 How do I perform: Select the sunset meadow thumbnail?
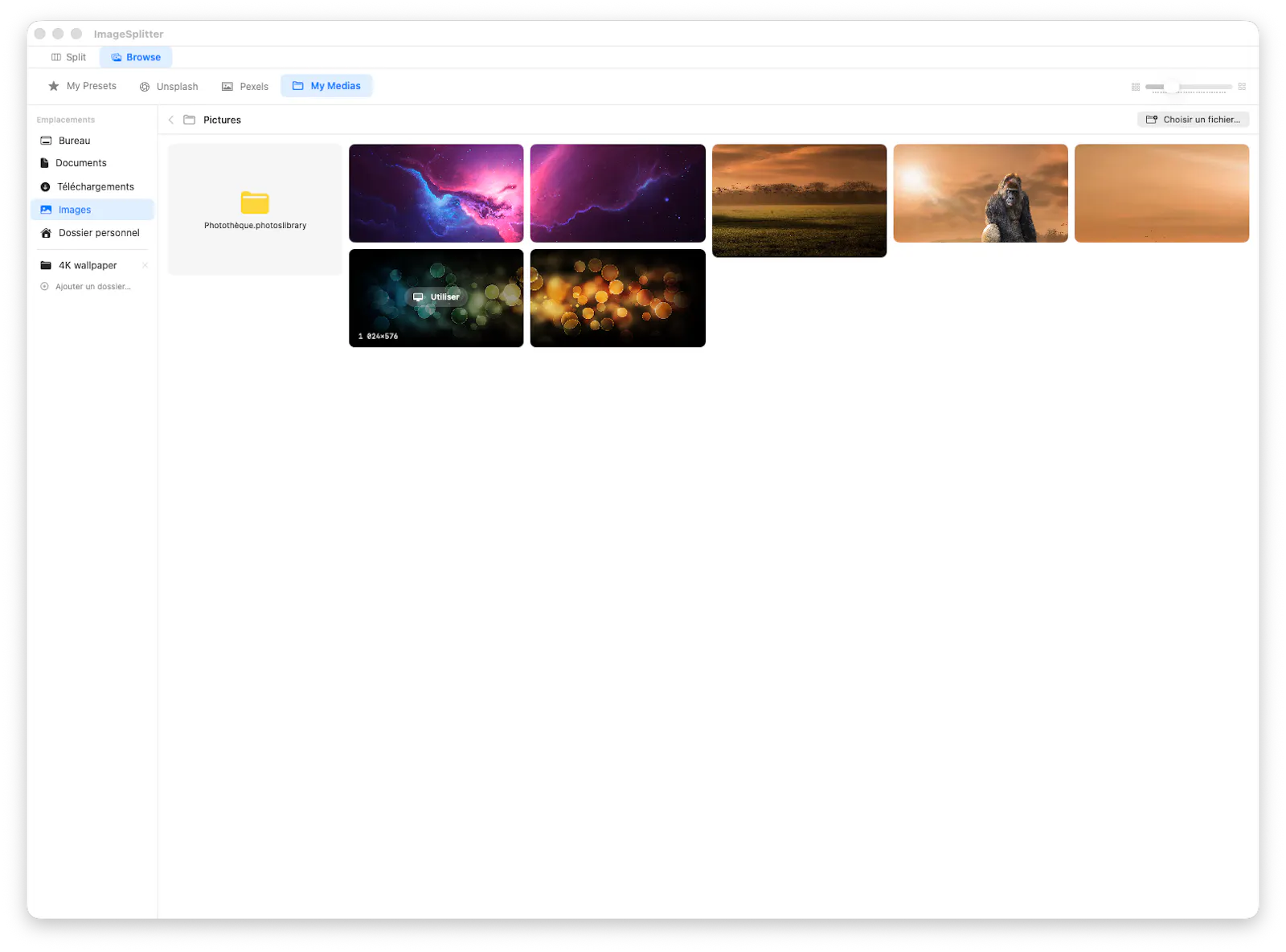tap(800, 201)
